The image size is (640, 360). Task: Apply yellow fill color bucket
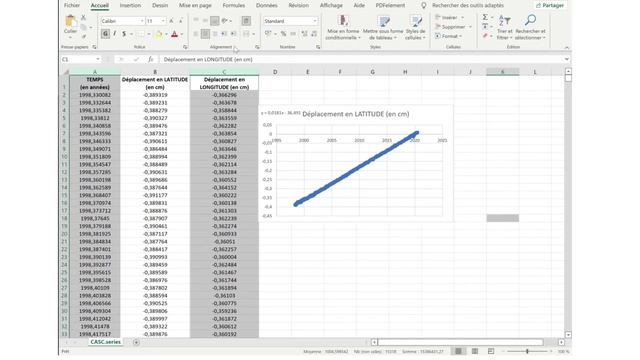click(x=158, y=34)
